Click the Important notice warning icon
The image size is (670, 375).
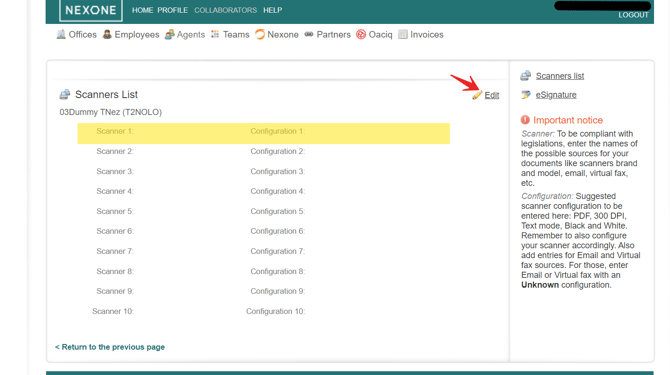[x=525, y=120]
